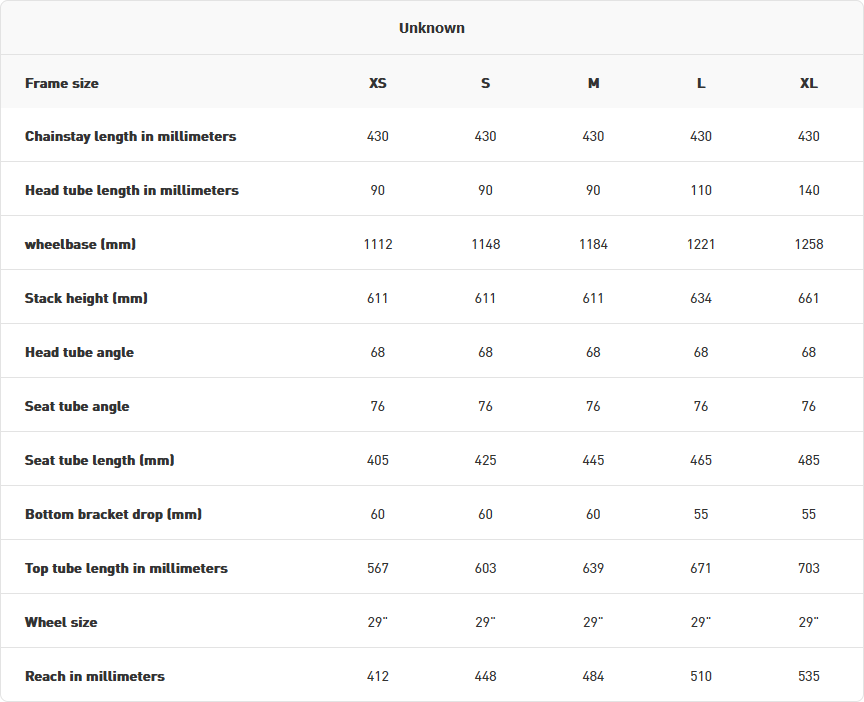Select the L frame size column header
The height and width of the screenshot is (702, 864).
tap(701, 83)
